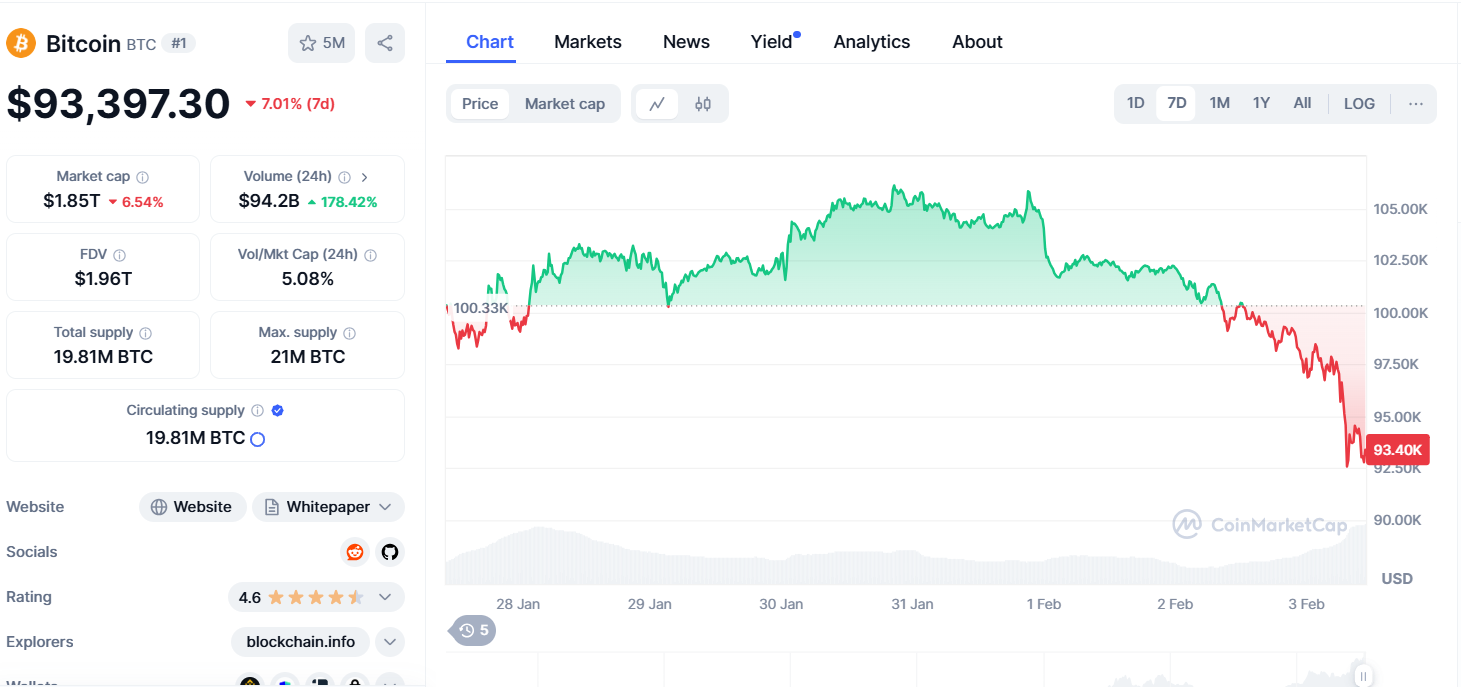The image size is (1461, 687).
Task: Click the share icon button
Action: [385, 43]
